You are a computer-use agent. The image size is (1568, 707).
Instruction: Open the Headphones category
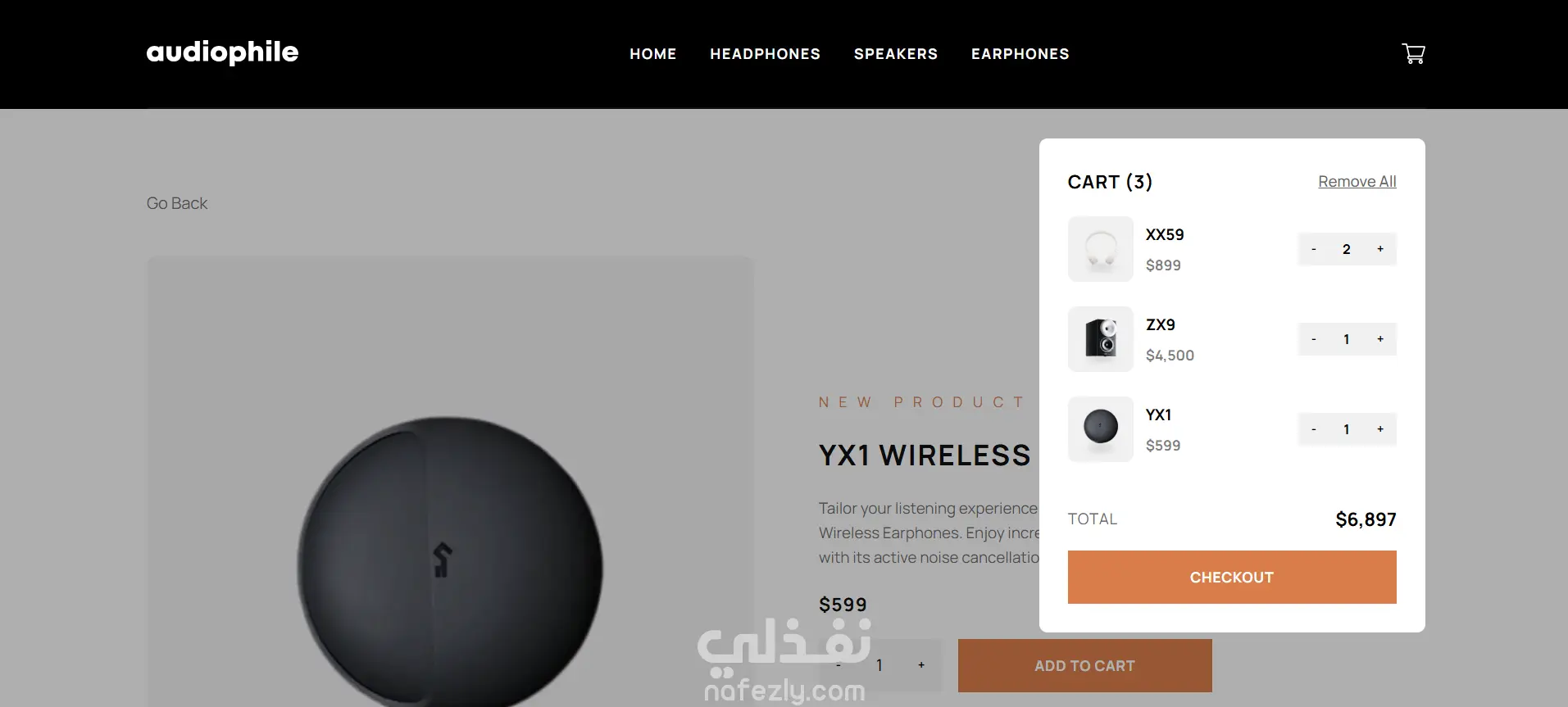pos(766,54)
